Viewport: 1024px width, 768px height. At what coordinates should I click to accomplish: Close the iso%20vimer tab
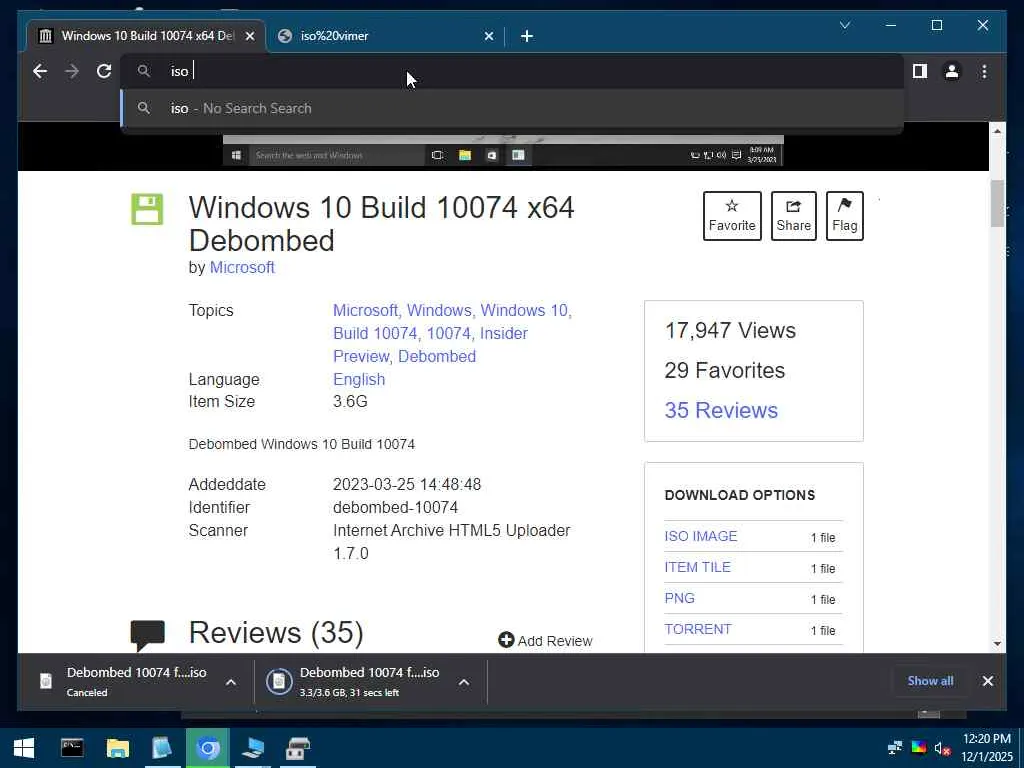(488, 37)
